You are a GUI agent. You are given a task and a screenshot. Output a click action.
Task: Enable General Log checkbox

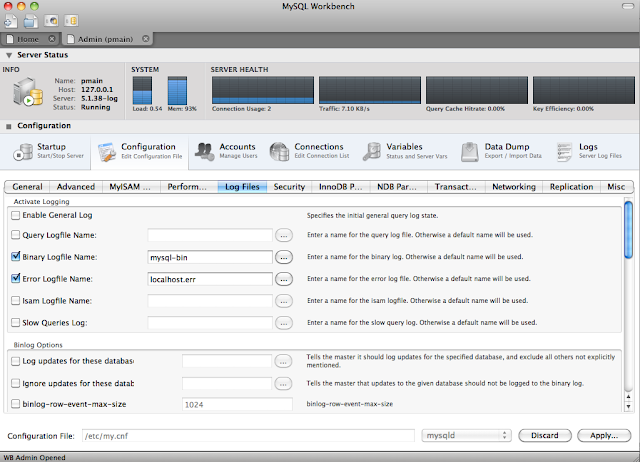click(x=16, y=215)
